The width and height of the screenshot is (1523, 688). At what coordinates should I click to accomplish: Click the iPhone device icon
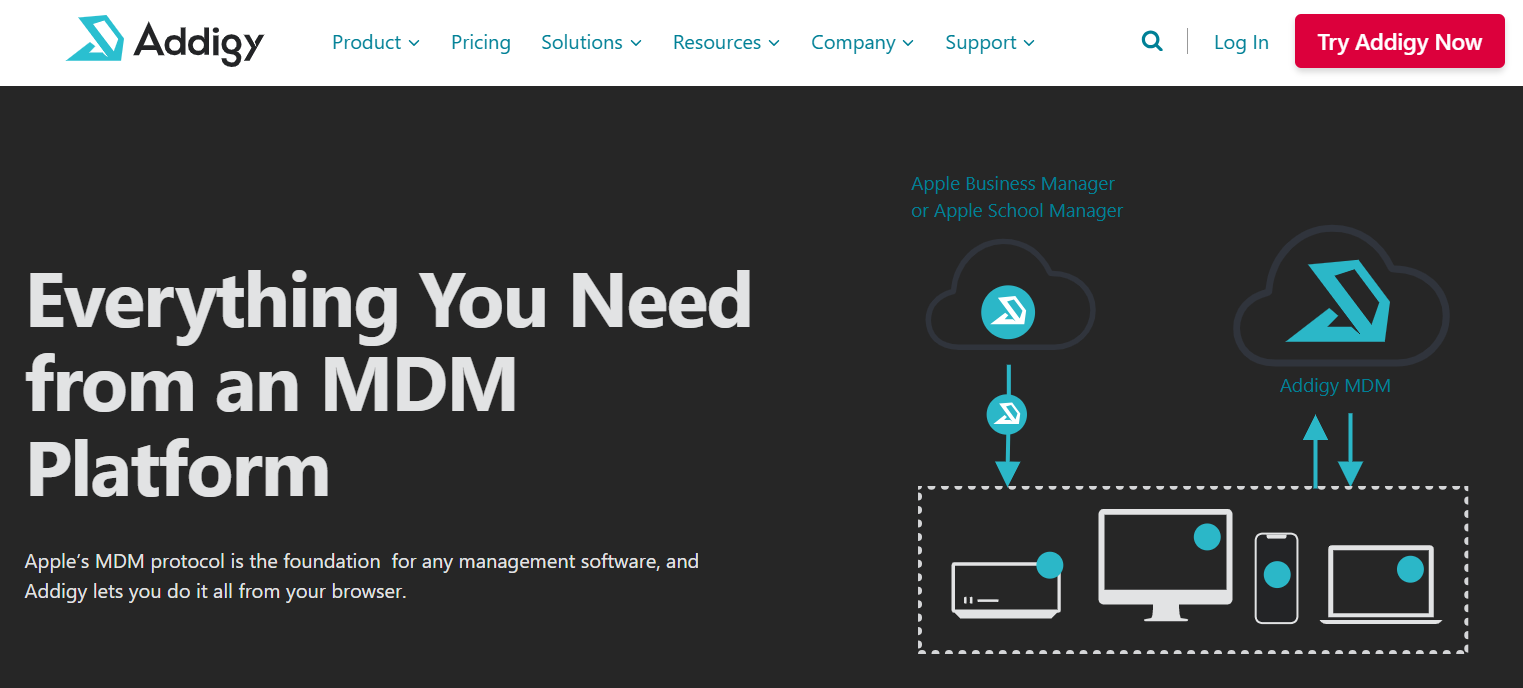[x=1276, y=578]
